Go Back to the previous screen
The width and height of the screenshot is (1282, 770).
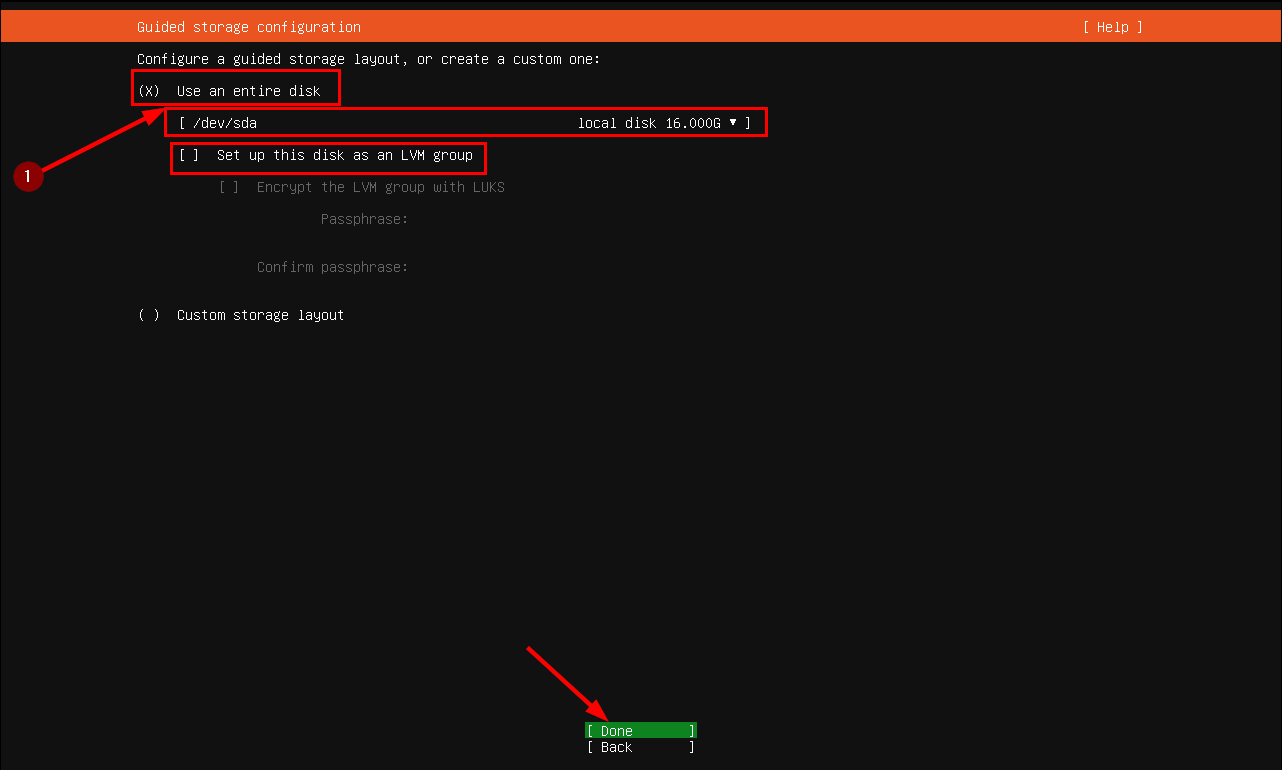coord(640,747)
